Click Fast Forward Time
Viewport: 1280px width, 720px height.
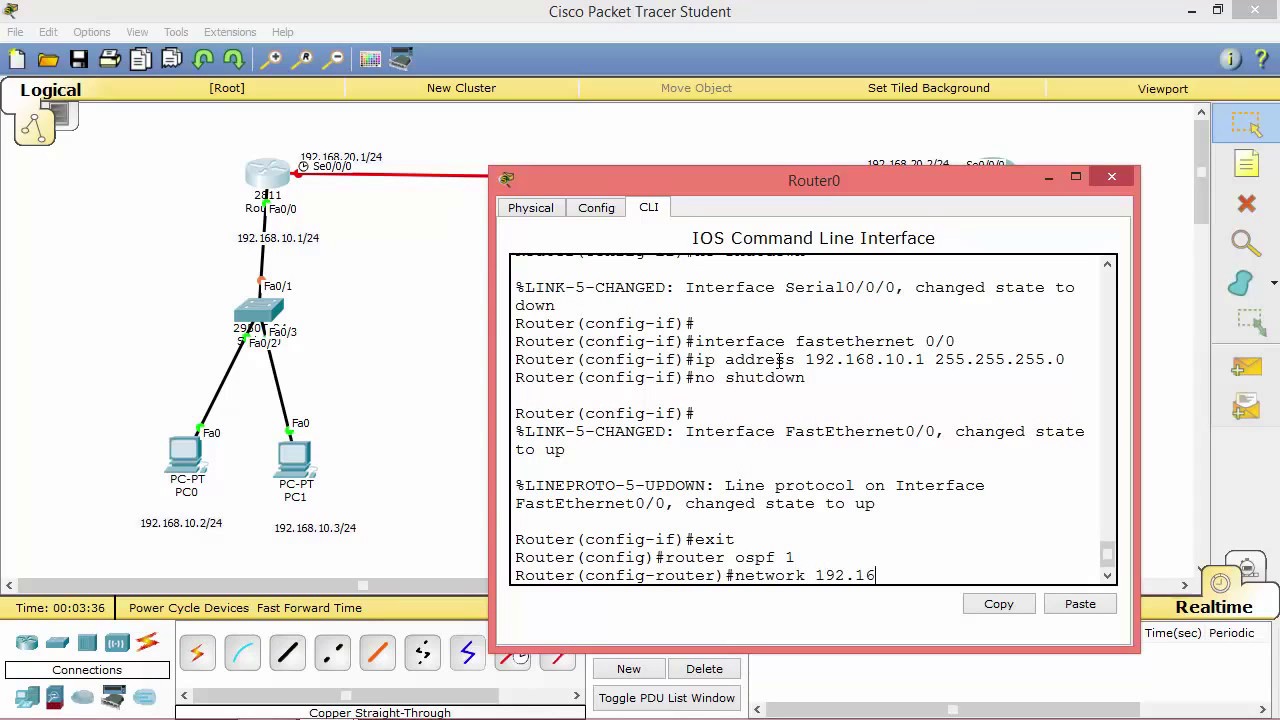click(x=309, y=608)
